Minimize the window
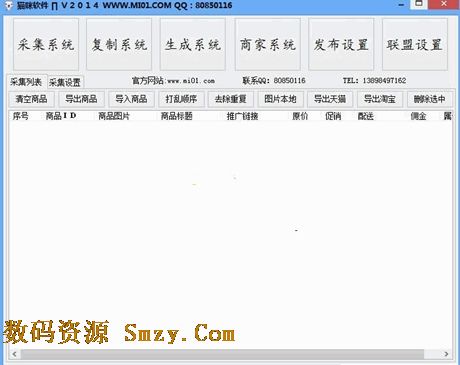Viewport: 460px width, 365px height. (x=401, y=5)
